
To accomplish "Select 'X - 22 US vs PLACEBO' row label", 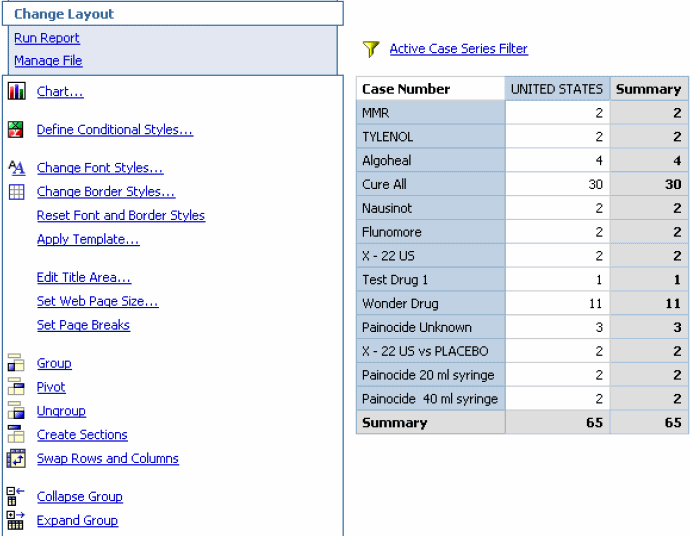I will (x=430, y=351).
